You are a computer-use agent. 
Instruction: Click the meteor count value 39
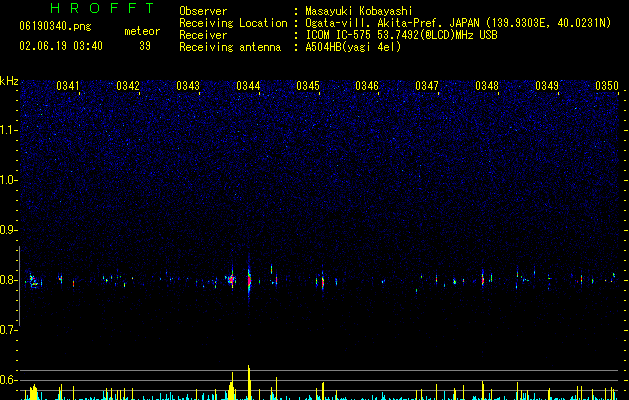145,46
